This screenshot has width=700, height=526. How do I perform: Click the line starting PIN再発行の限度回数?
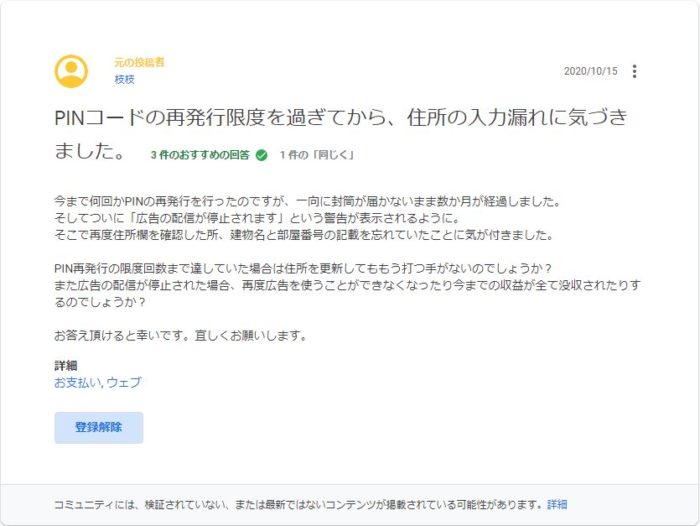pyautogui.click(x=303, y=268)
